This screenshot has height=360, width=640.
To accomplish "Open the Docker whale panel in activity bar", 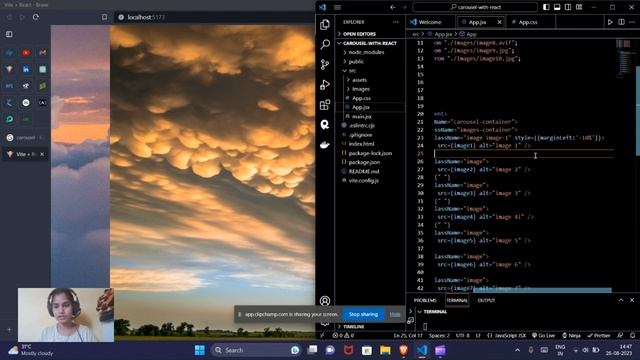I will click(325, 145).
